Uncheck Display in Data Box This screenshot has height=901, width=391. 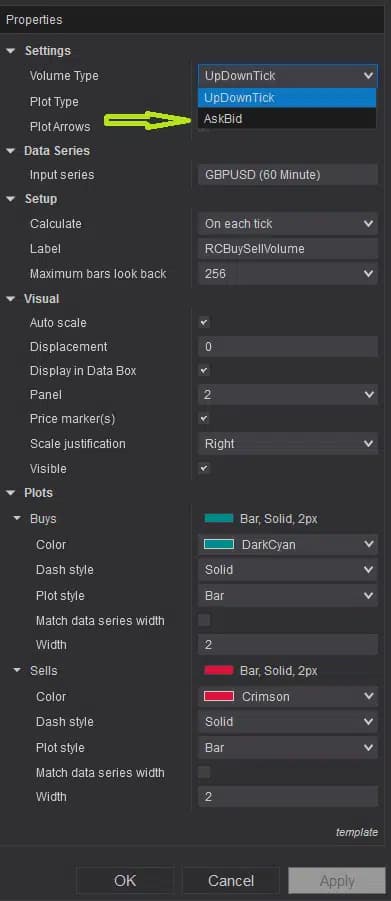point(204,371)
